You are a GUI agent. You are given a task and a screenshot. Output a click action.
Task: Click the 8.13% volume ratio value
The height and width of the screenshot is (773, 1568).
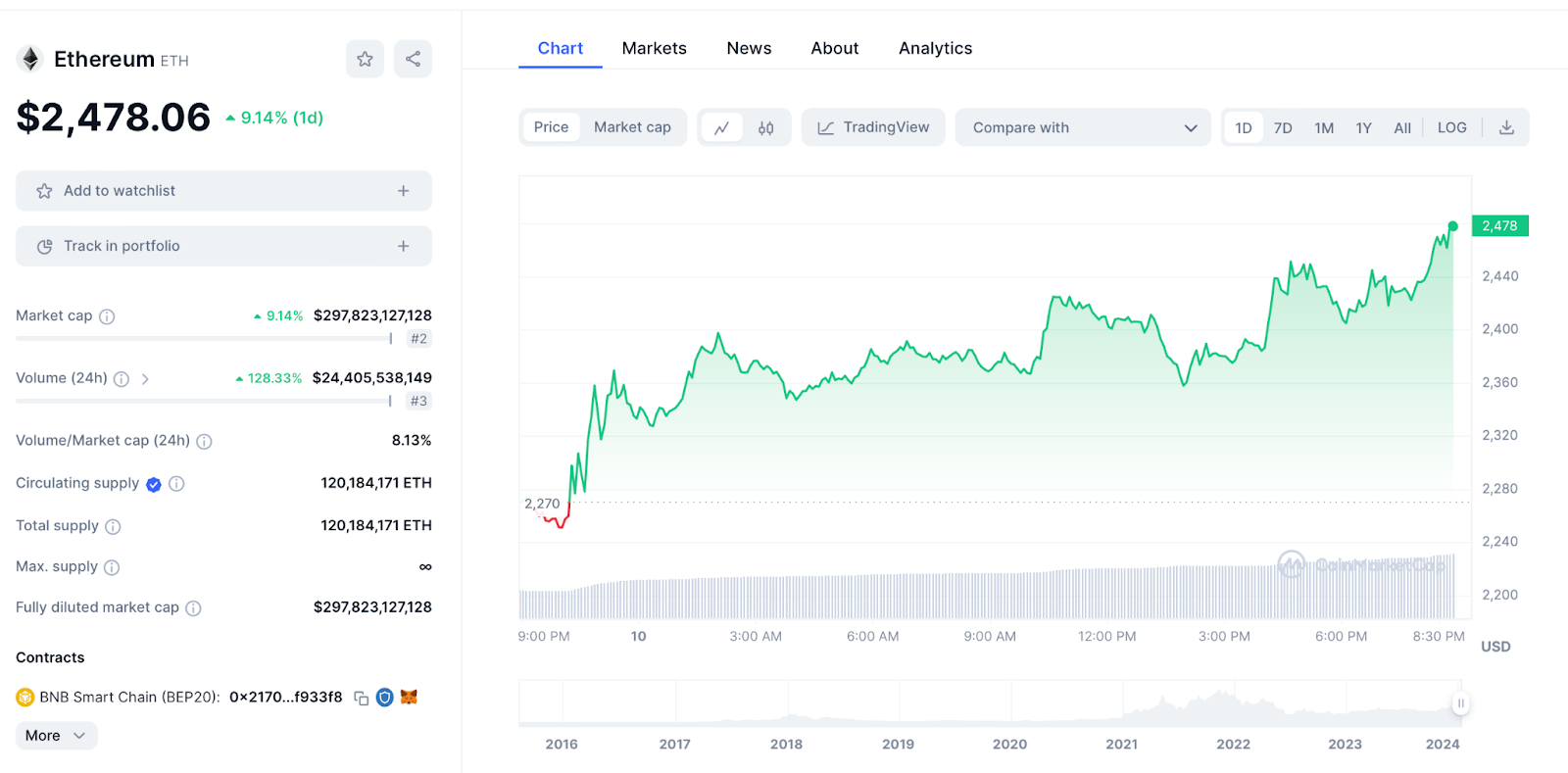(x=412, y=441)
